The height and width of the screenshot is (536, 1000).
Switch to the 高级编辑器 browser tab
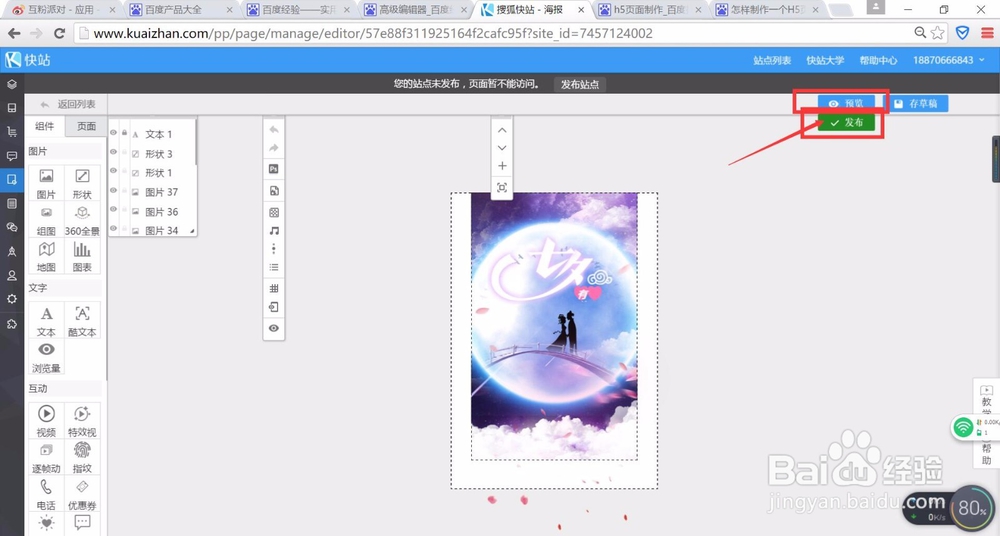coord(416,10)
